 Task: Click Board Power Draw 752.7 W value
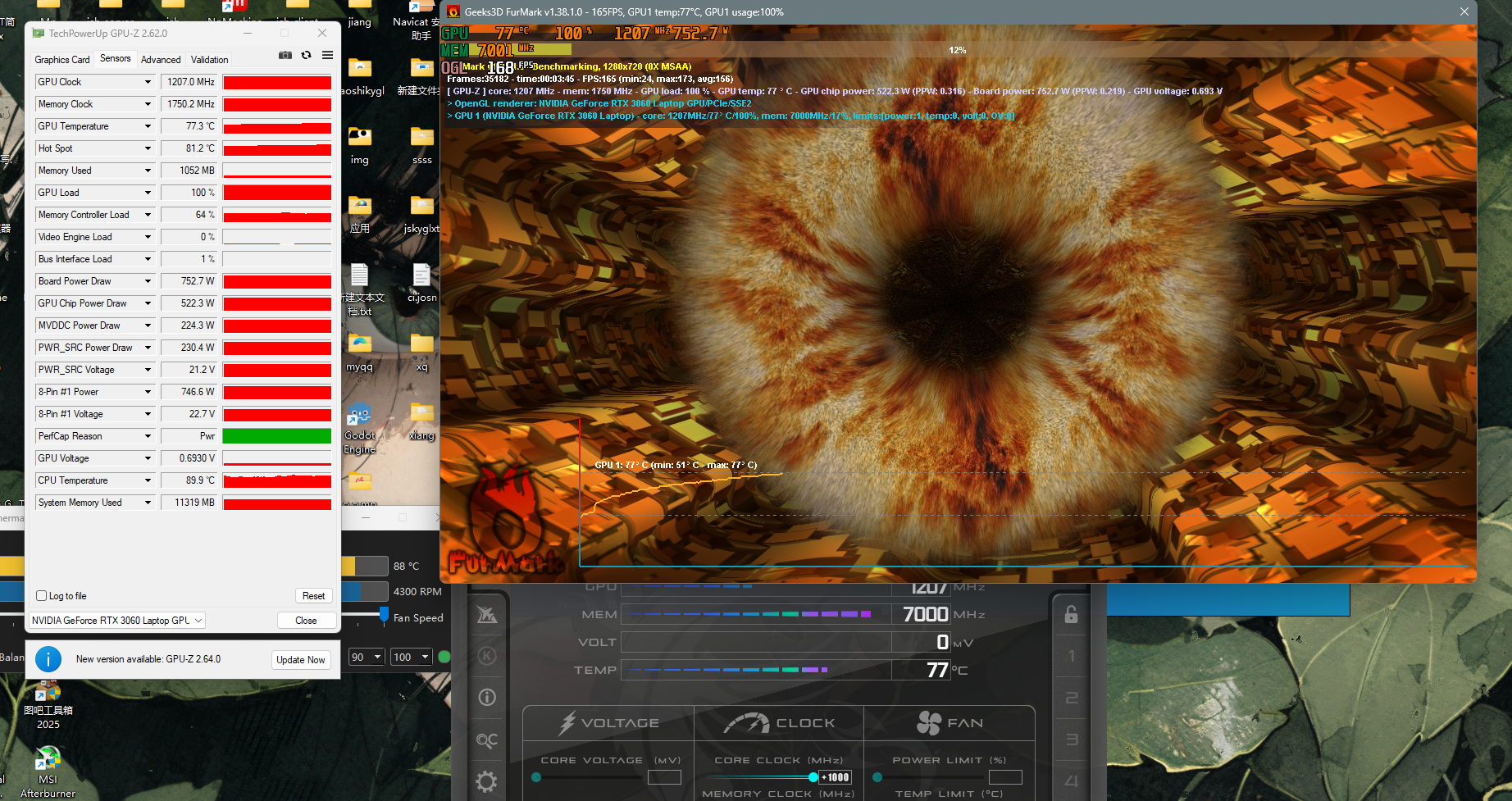coord(189,281)
